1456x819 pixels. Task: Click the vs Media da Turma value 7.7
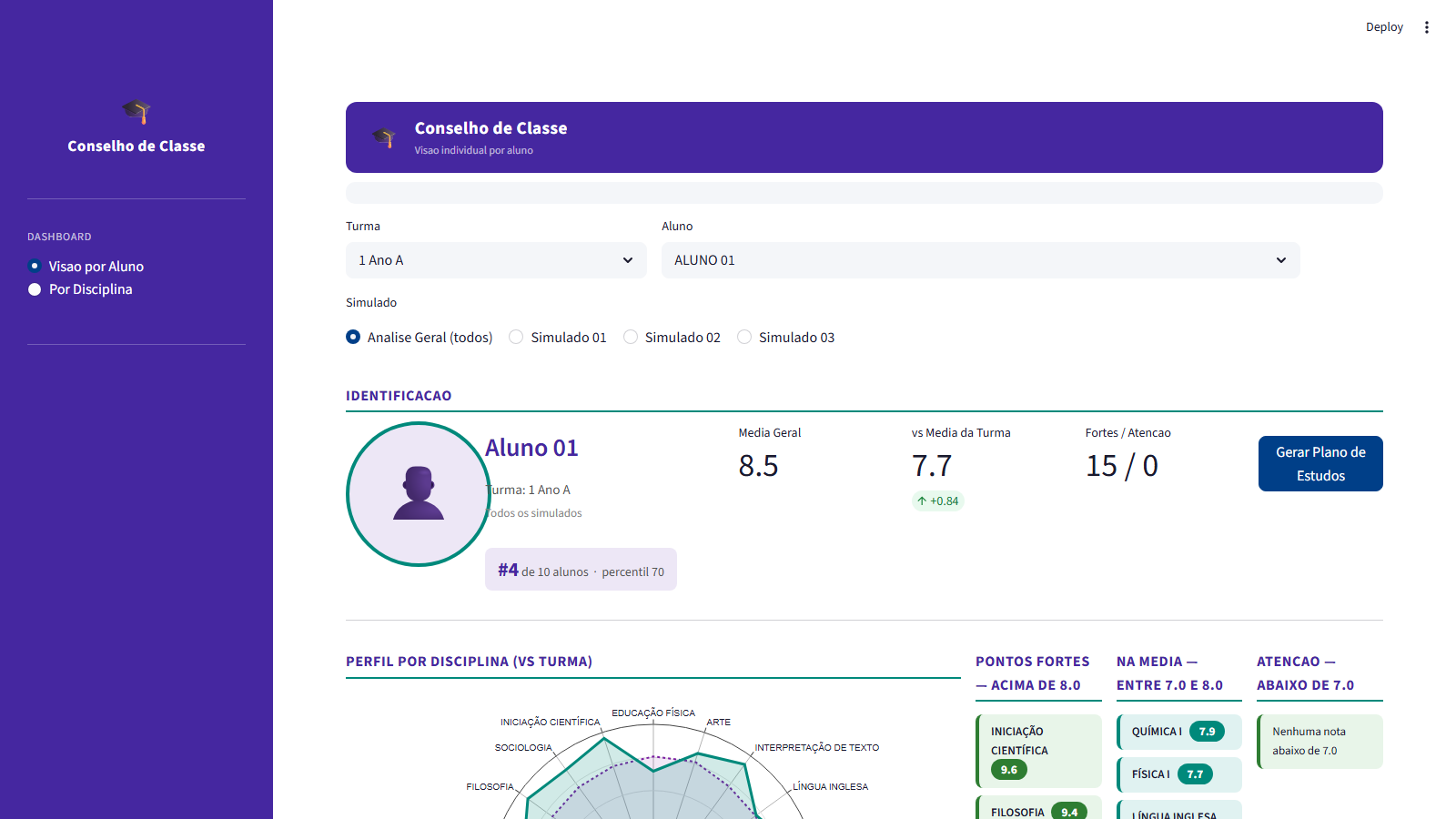point(932,466)
